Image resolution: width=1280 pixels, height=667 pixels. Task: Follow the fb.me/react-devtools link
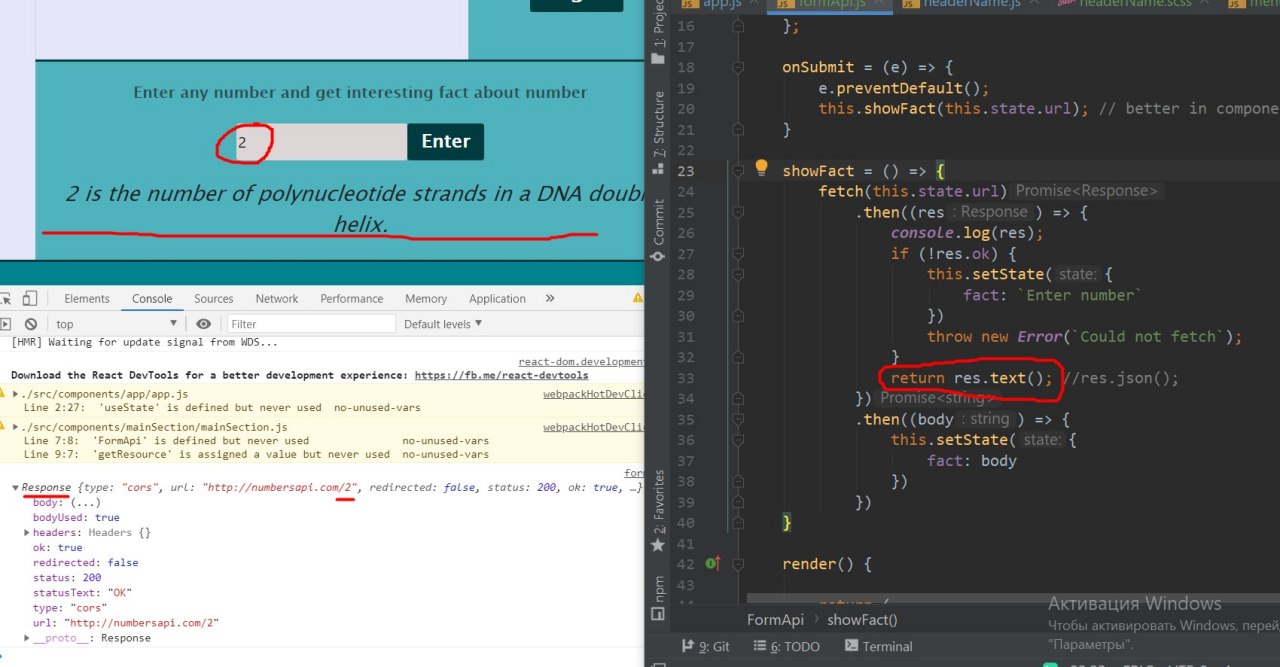[501, 375]
